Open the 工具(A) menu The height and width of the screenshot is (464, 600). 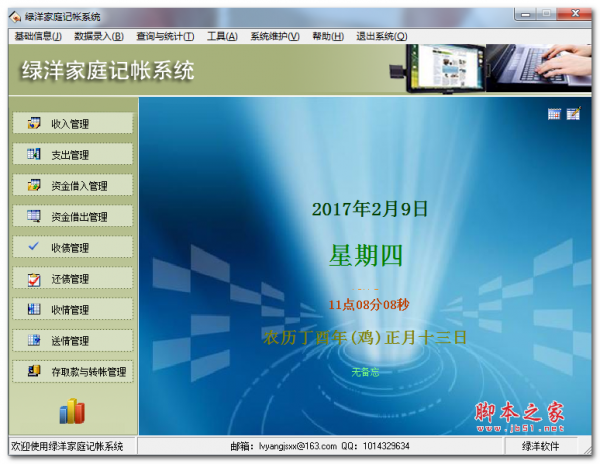pos(222,36)
